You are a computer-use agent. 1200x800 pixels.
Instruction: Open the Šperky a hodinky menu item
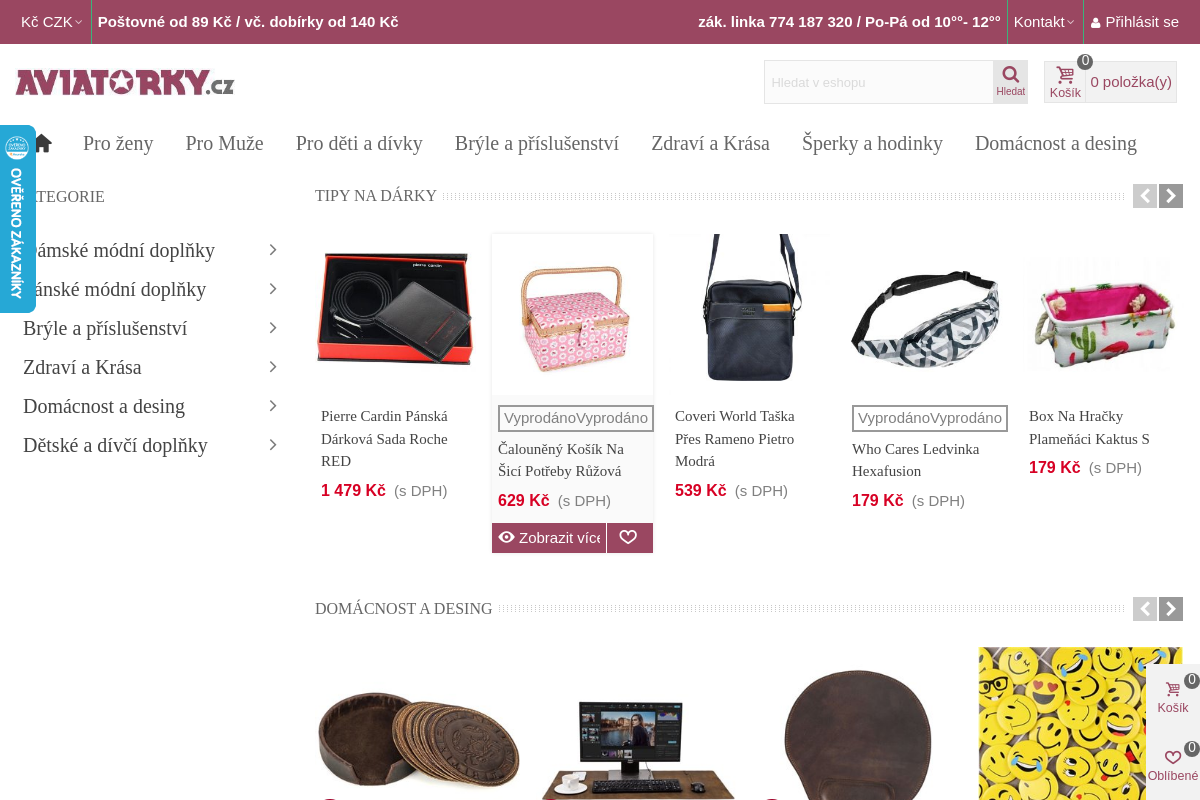pos(872,143)
